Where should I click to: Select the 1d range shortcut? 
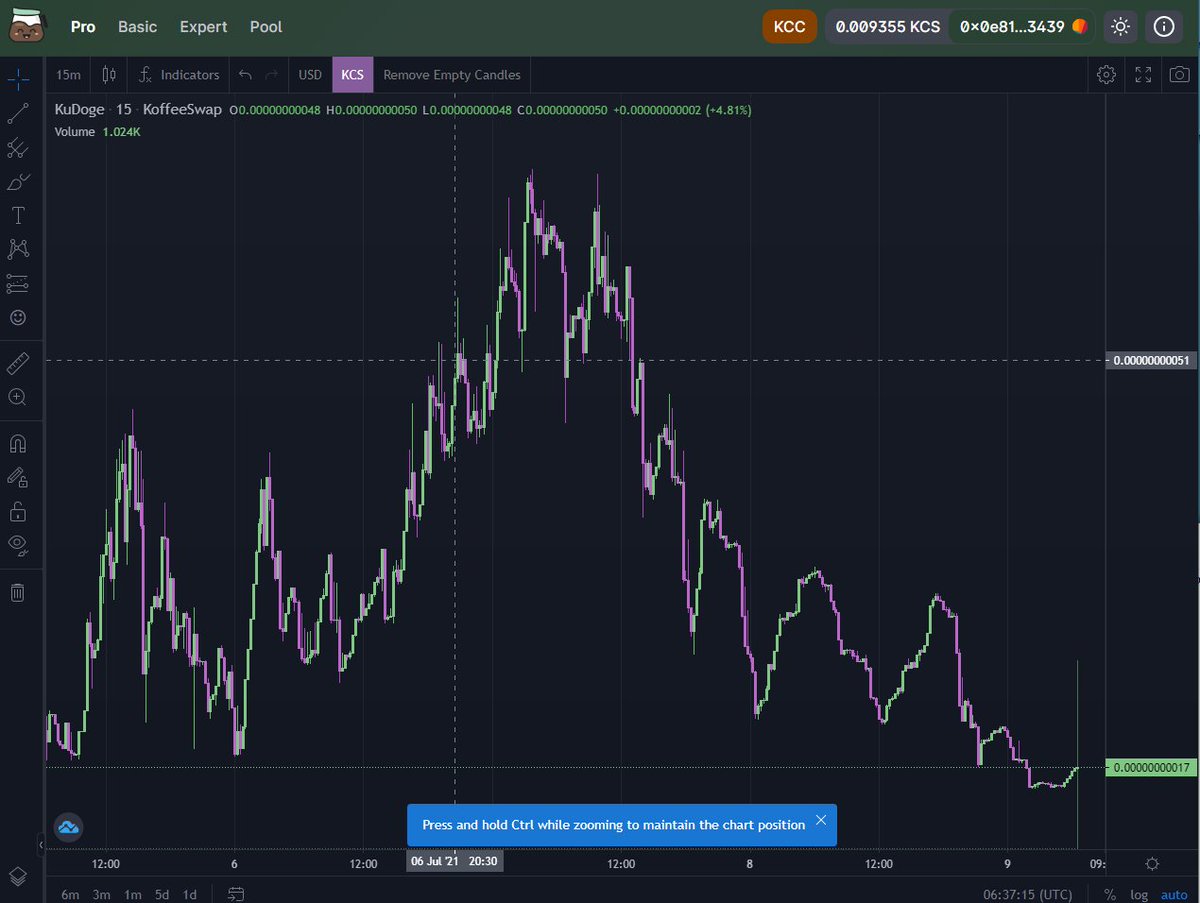click(x=189, y=894)
